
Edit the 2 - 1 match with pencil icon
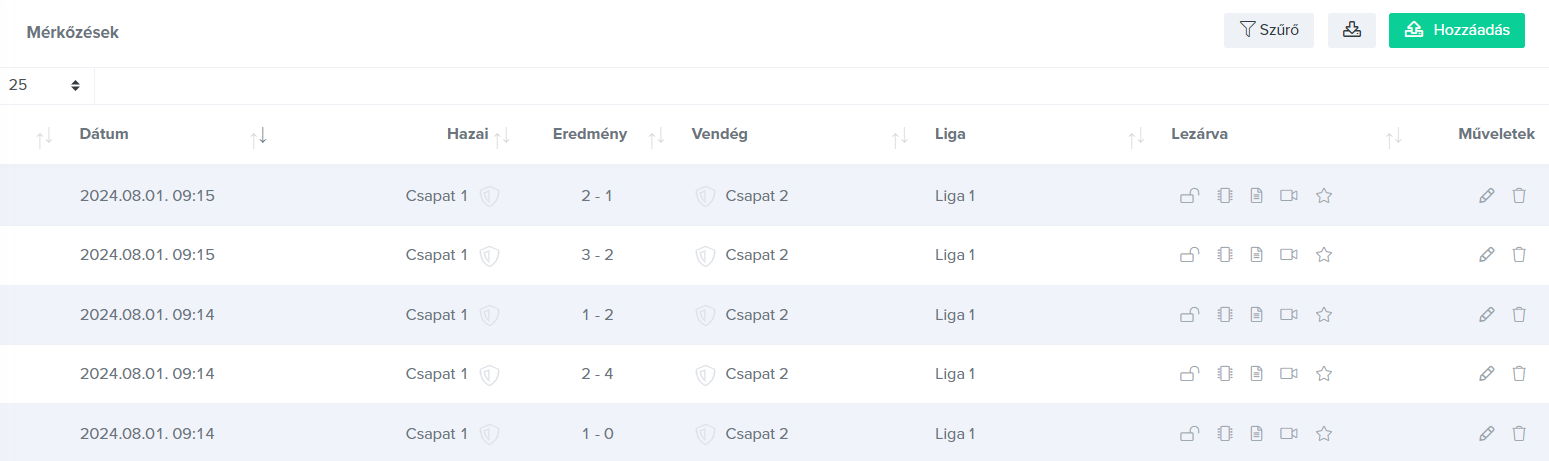tap(1487, 196)
